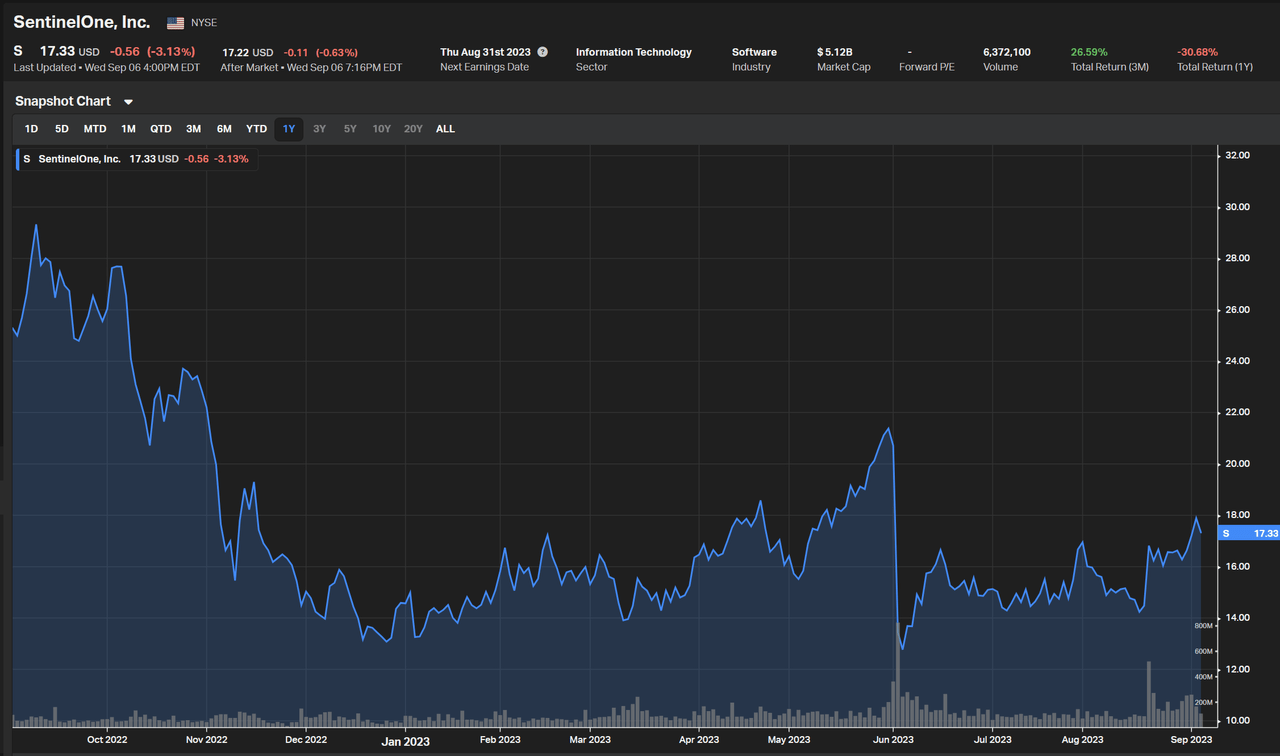Click the US flag icon beside NYSE
The width and height of the screenshot is (1280, 756).
[175, 23]
